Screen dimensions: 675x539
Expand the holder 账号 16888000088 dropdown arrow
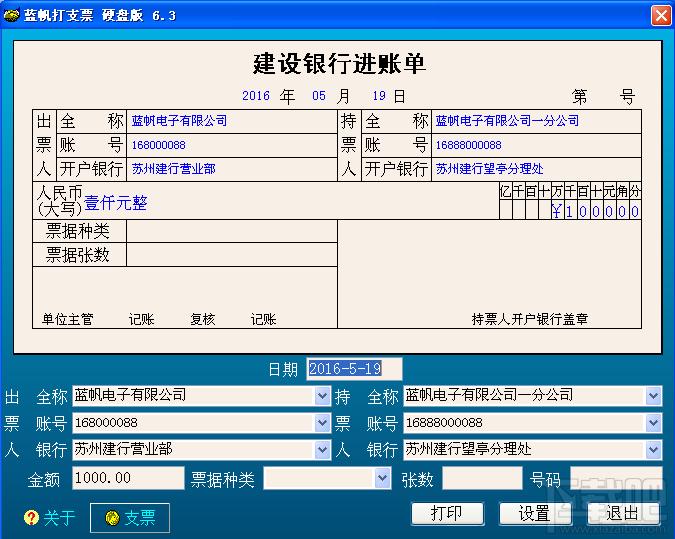(653, 423)
